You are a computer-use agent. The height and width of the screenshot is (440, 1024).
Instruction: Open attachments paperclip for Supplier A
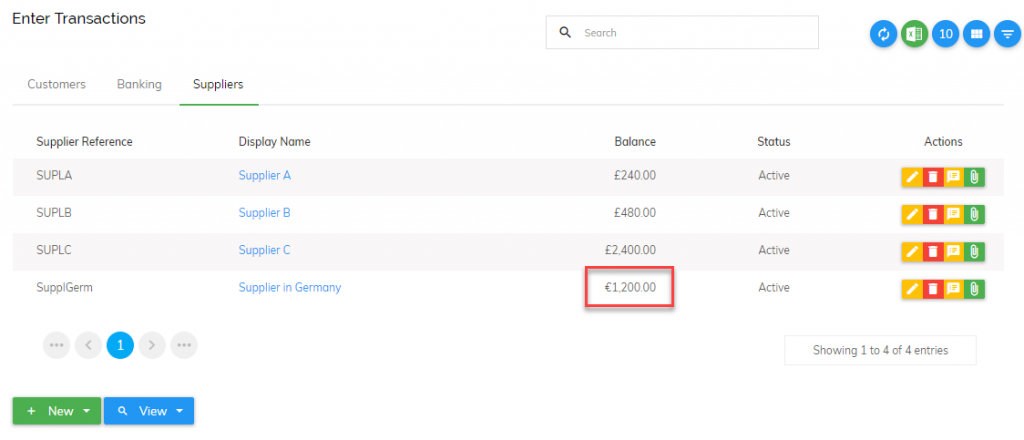[974, 177]
